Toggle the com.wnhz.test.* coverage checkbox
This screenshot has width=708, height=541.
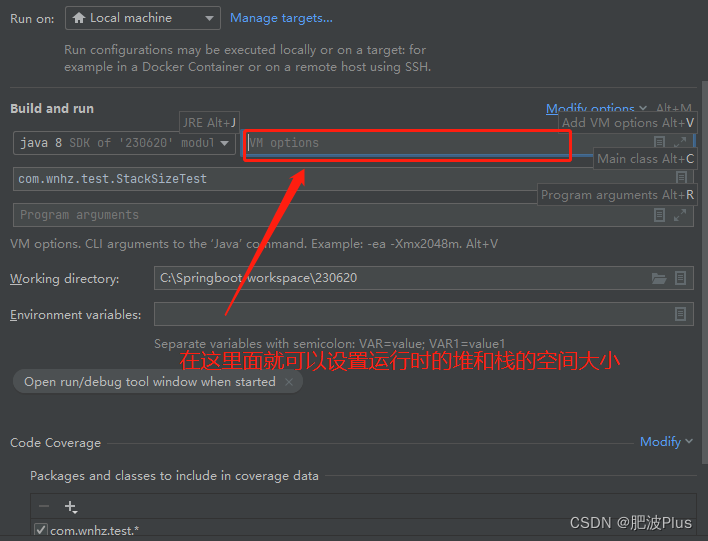click(41, 529)
